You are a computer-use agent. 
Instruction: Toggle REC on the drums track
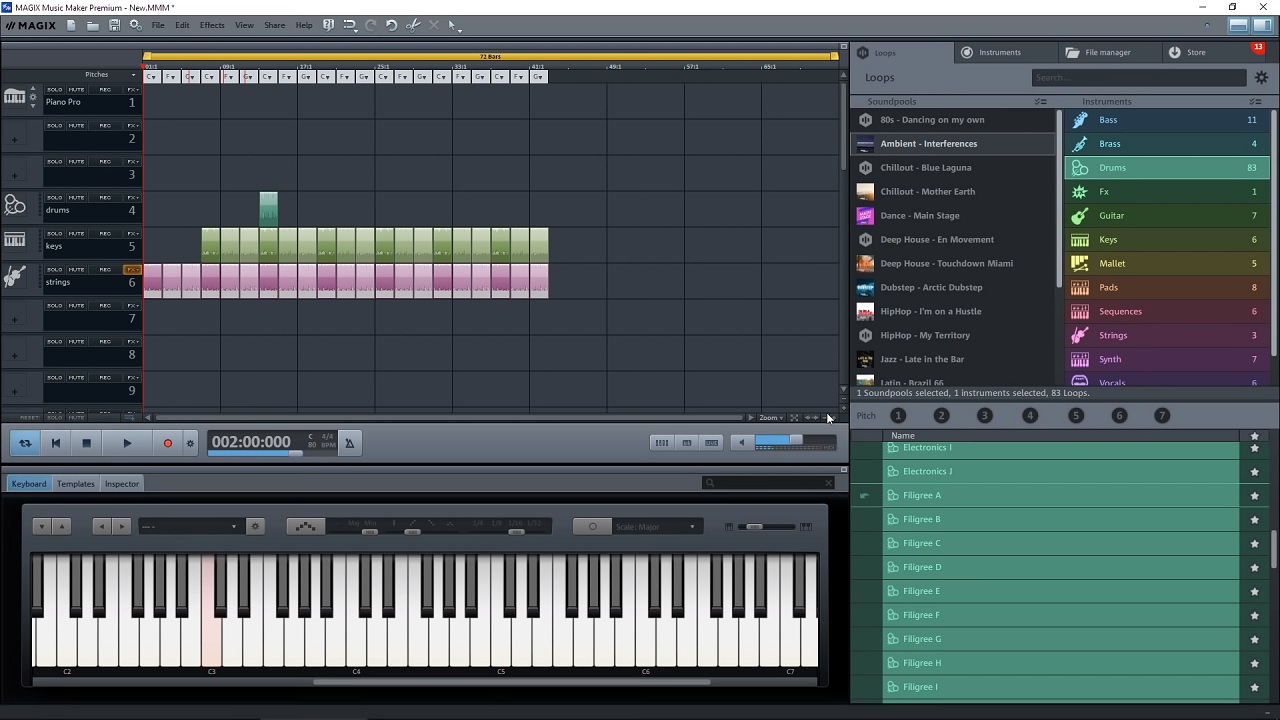pos(105,198)
